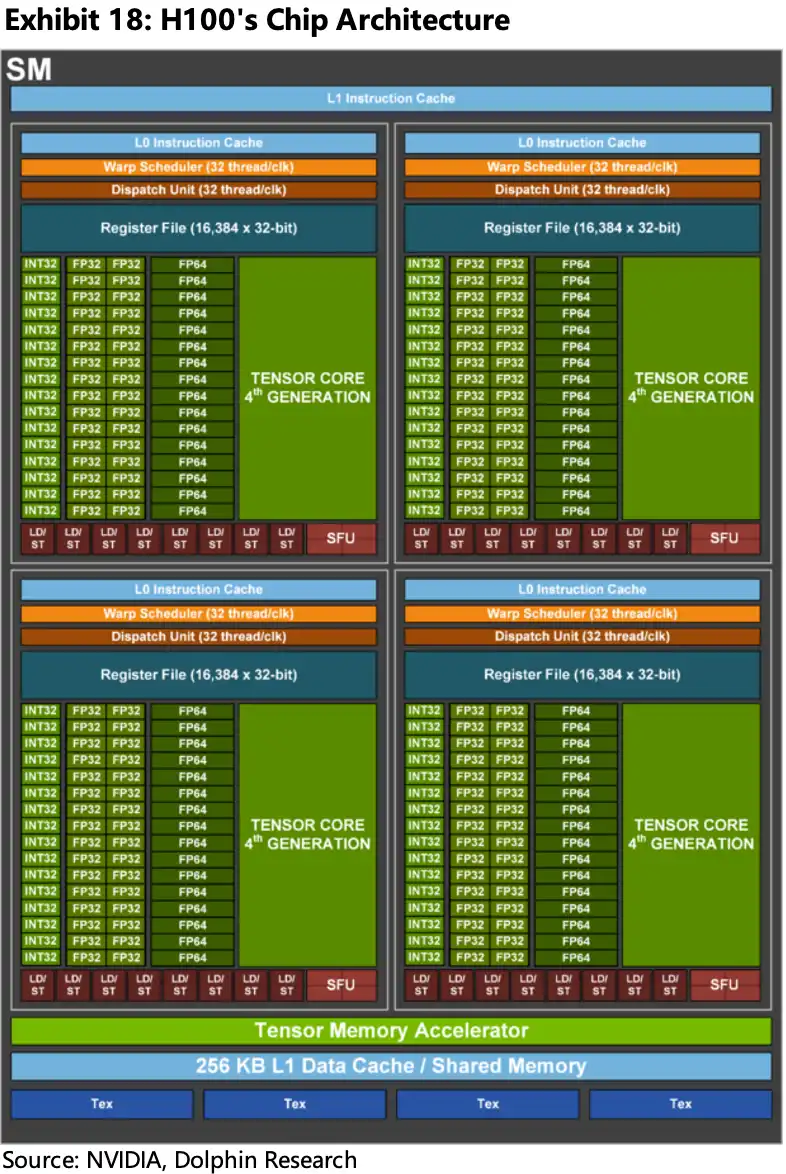
Task: Select 'L0 Instruction Cache' in top-left partition
Action: [x=198, y=143]
